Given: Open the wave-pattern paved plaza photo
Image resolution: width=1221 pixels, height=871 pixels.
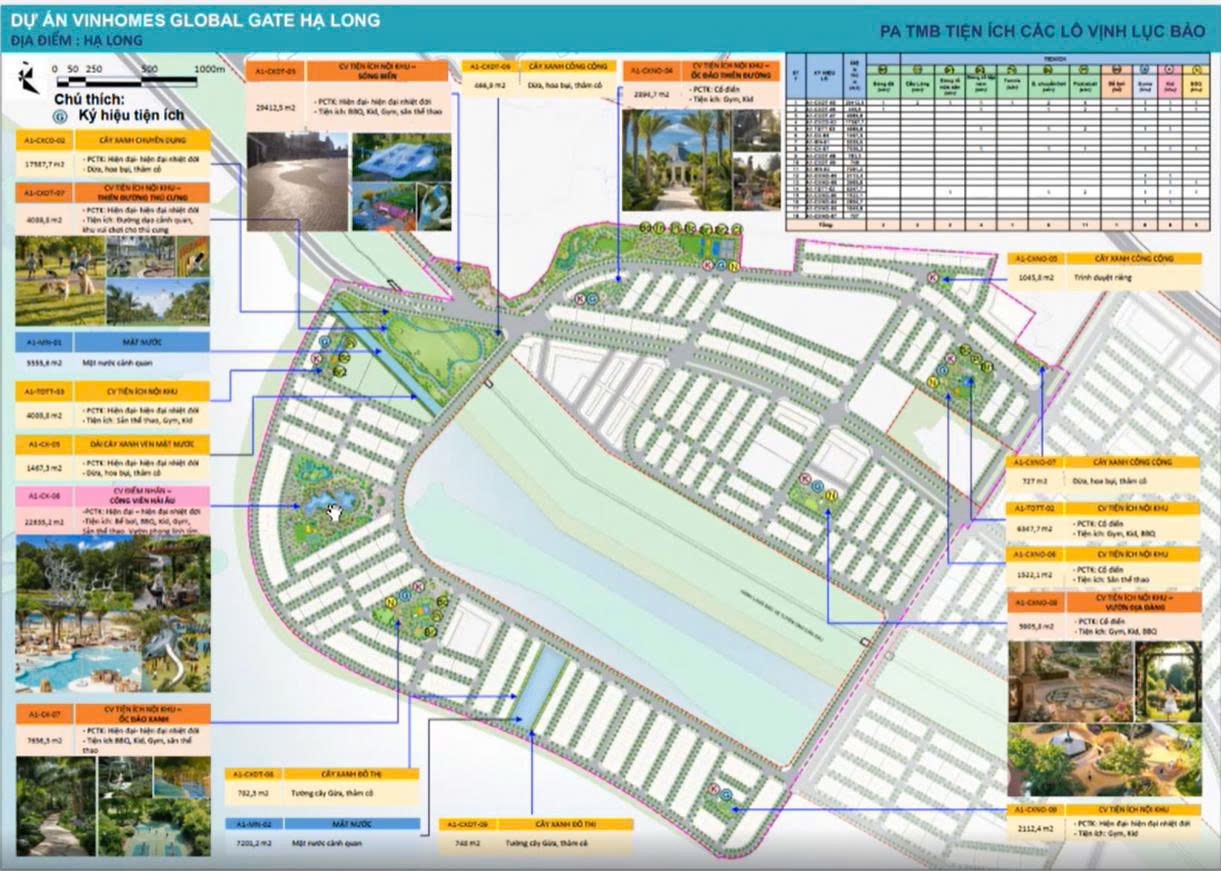Looking at the screenshot, I should [x=297, y=181].
